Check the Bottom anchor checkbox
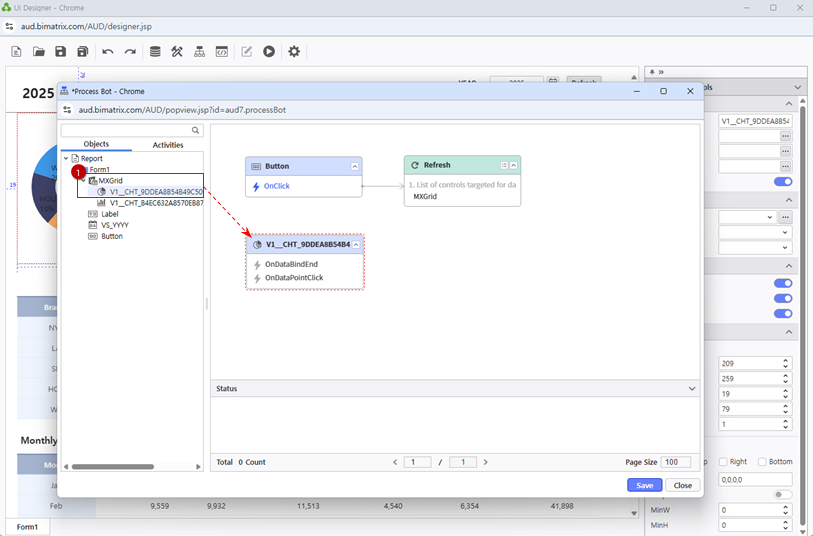Screen dimensions: 813x536 (763, 462)
